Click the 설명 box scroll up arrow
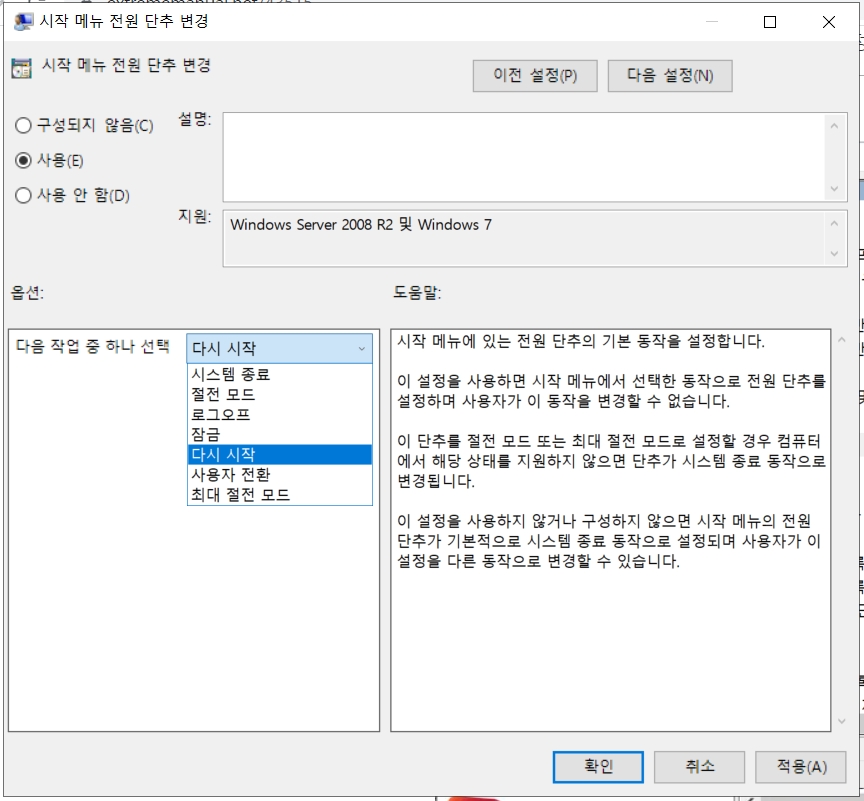This screenshot has height=801, width=864. point(834,126)
